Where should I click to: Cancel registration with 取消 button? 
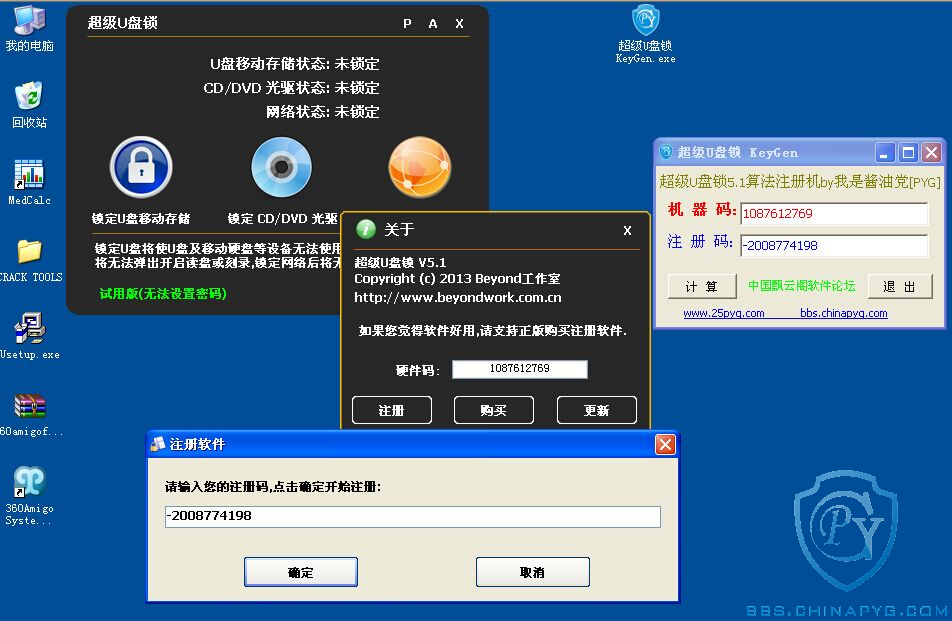532,572
